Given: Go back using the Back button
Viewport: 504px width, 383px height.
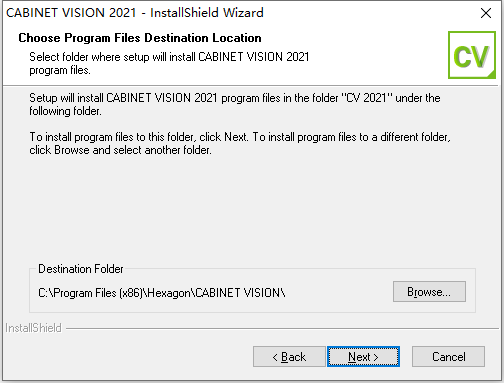Looking at the screenshot, I should click(289, 357).
